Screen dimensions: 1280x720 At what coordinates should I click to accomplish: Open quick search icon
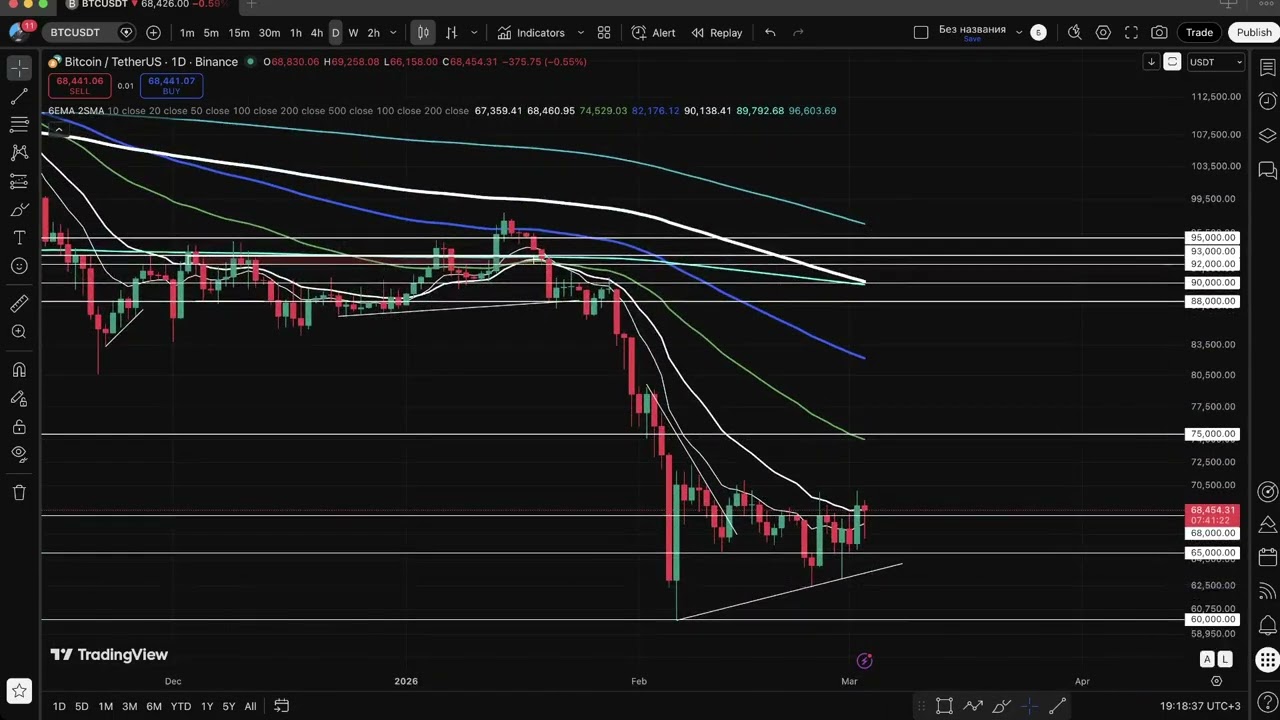(x=1074, y=33)
